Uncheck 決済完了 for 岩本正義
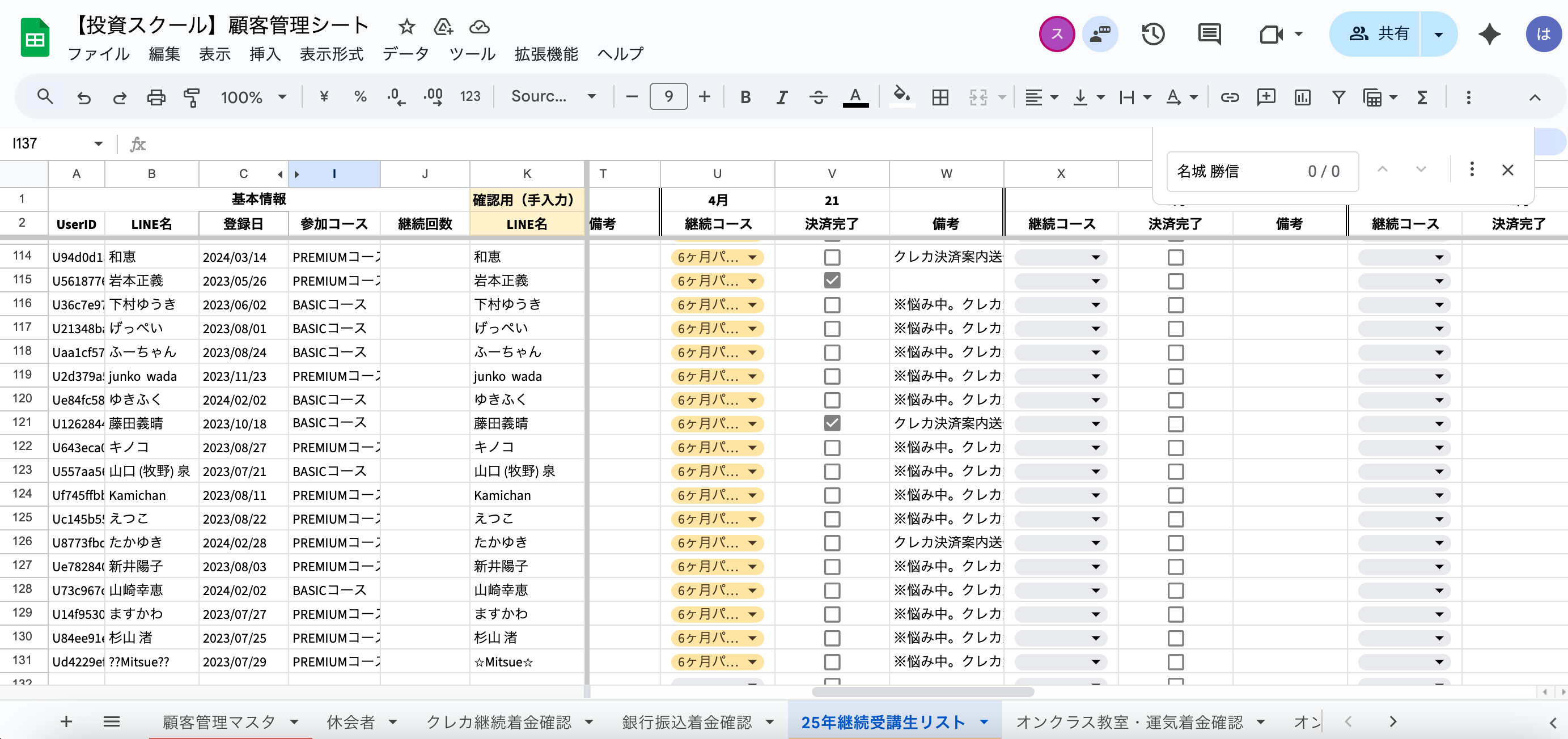This screenshot has width=1568, height=739. 832,281
